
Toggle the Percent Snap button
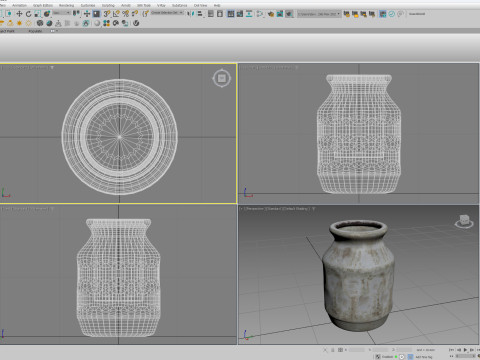[x=126, y=14]
